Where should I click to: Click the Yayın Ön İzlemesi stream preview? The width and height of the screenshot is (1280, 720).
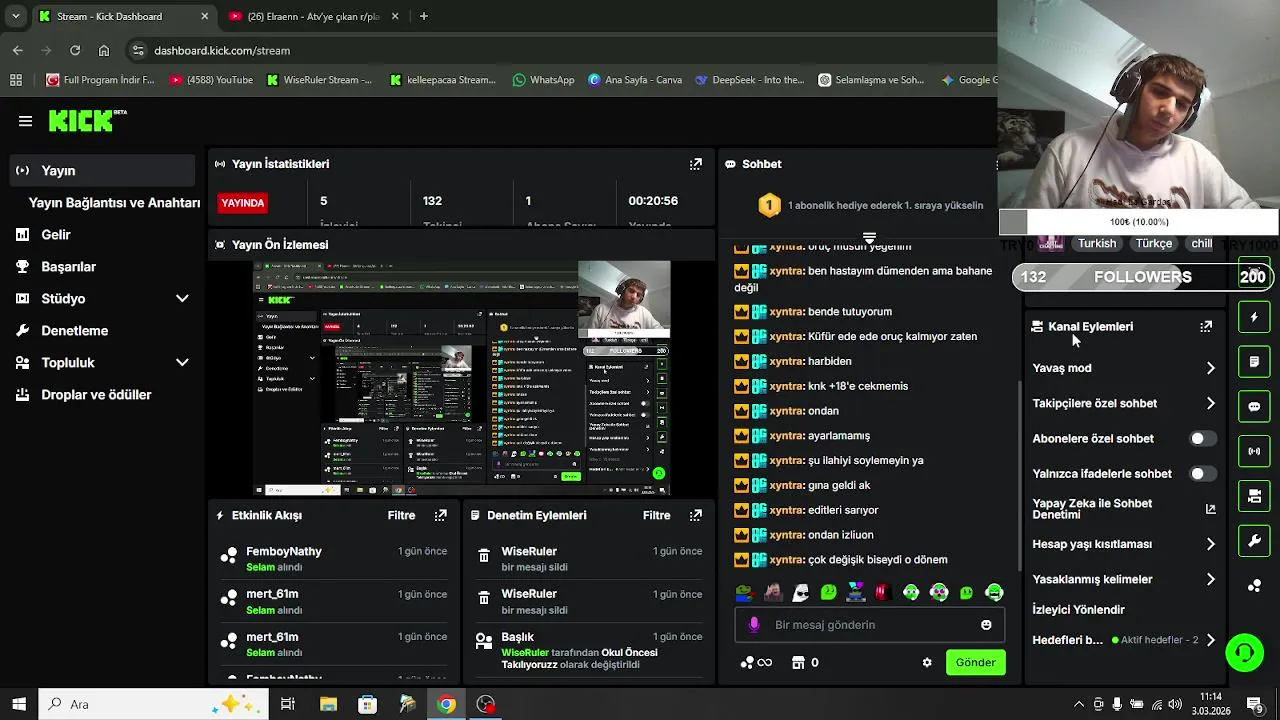click(x=462, y=378)
